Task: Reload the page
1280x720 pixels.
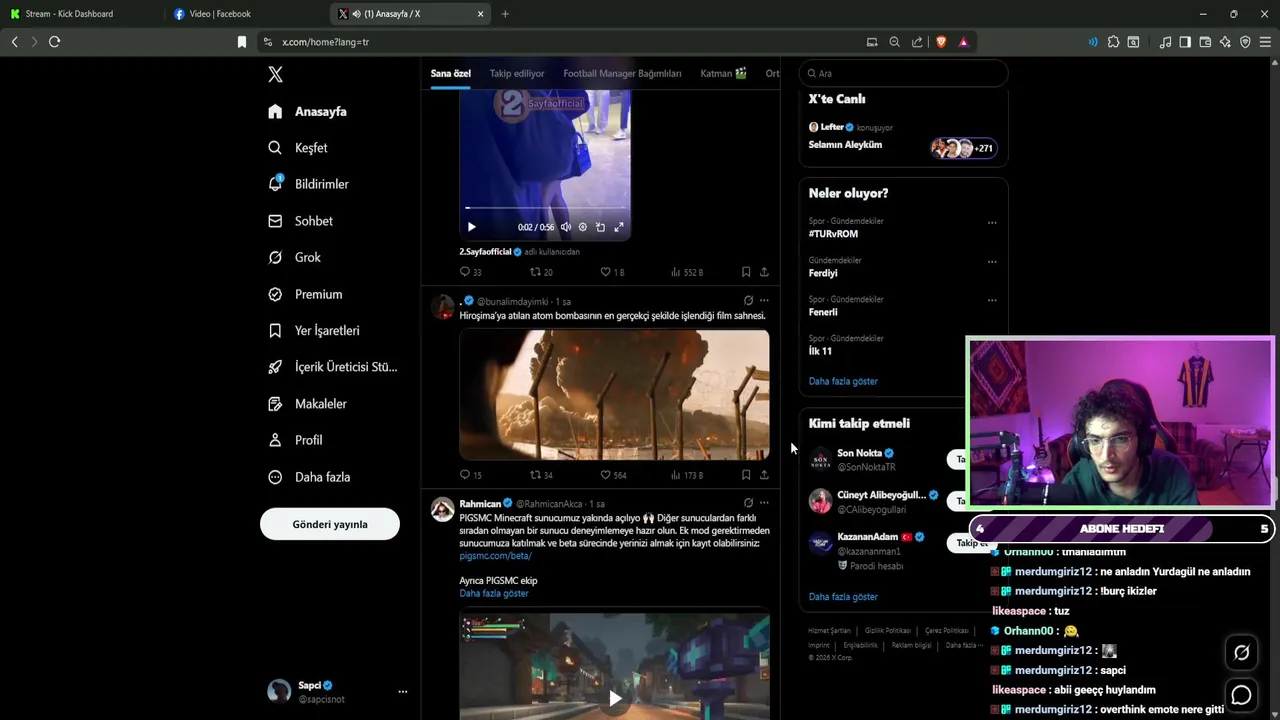Action: 54,42
